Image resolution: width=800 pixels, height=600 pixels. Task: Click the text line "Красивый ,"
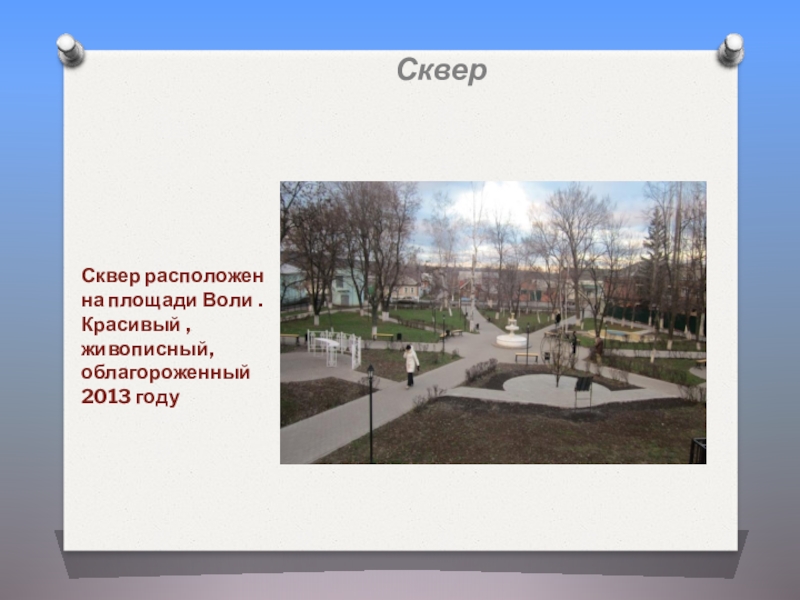click(136, 324)
